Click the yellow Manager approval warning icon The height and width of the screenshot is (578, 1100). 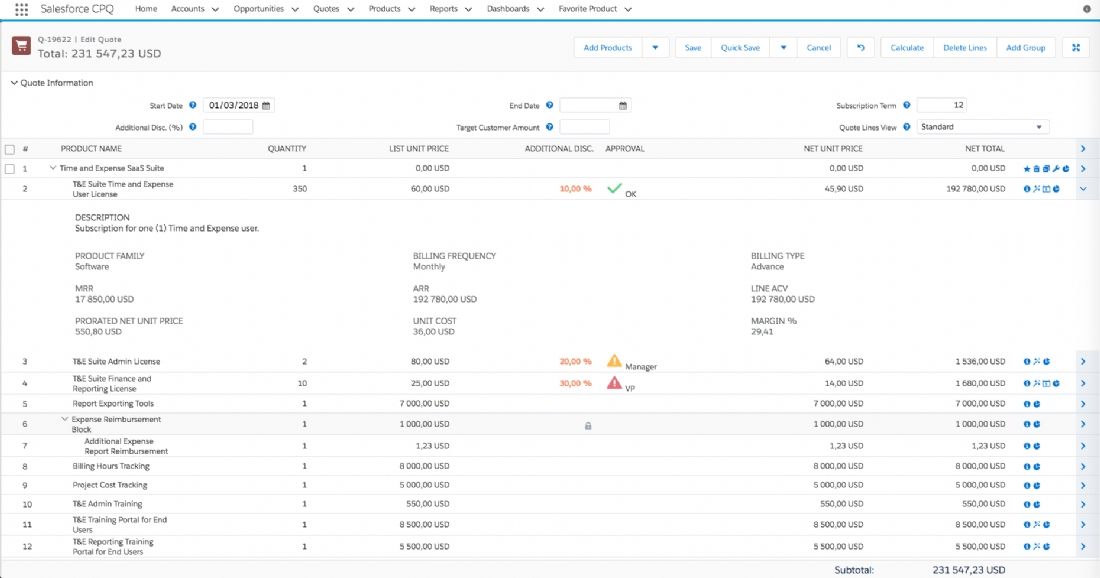click(x=615, y=361)
